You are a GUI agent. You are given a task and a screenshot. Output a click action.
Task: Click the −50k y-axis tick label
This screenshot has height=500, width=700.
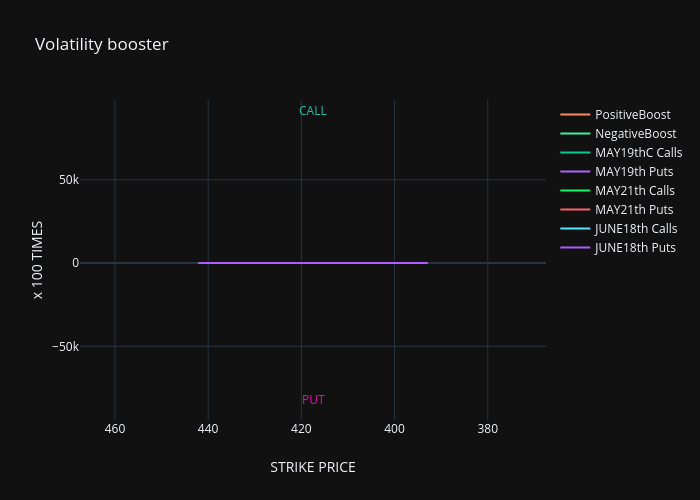click(x=66, y=346)
